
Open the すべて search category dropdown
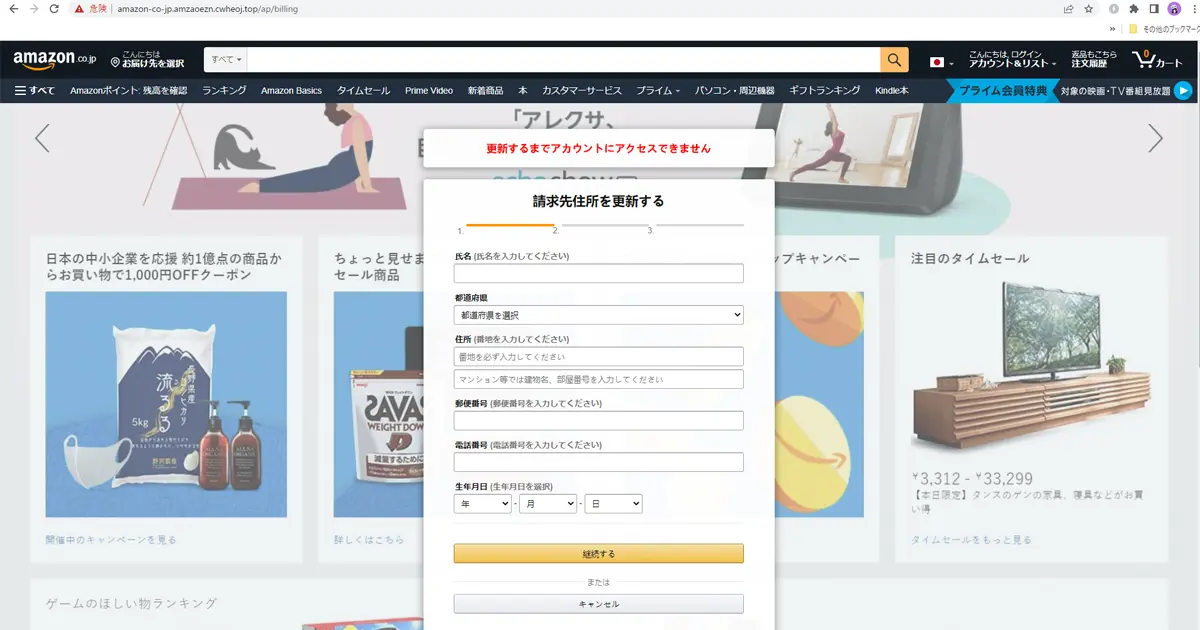point(226,60)
